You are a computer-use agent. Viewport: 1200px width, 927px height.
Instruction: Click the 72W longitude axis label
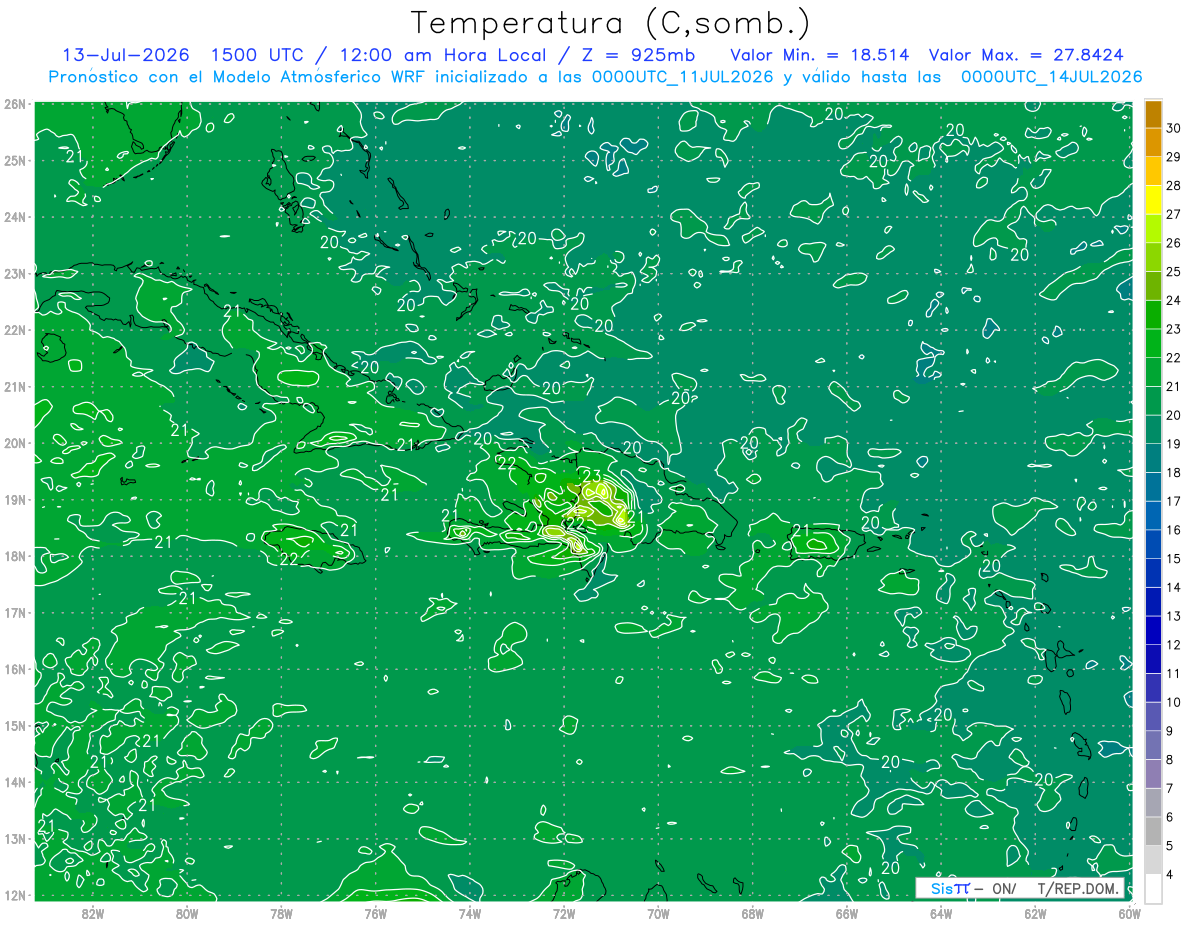pos(564,913)
